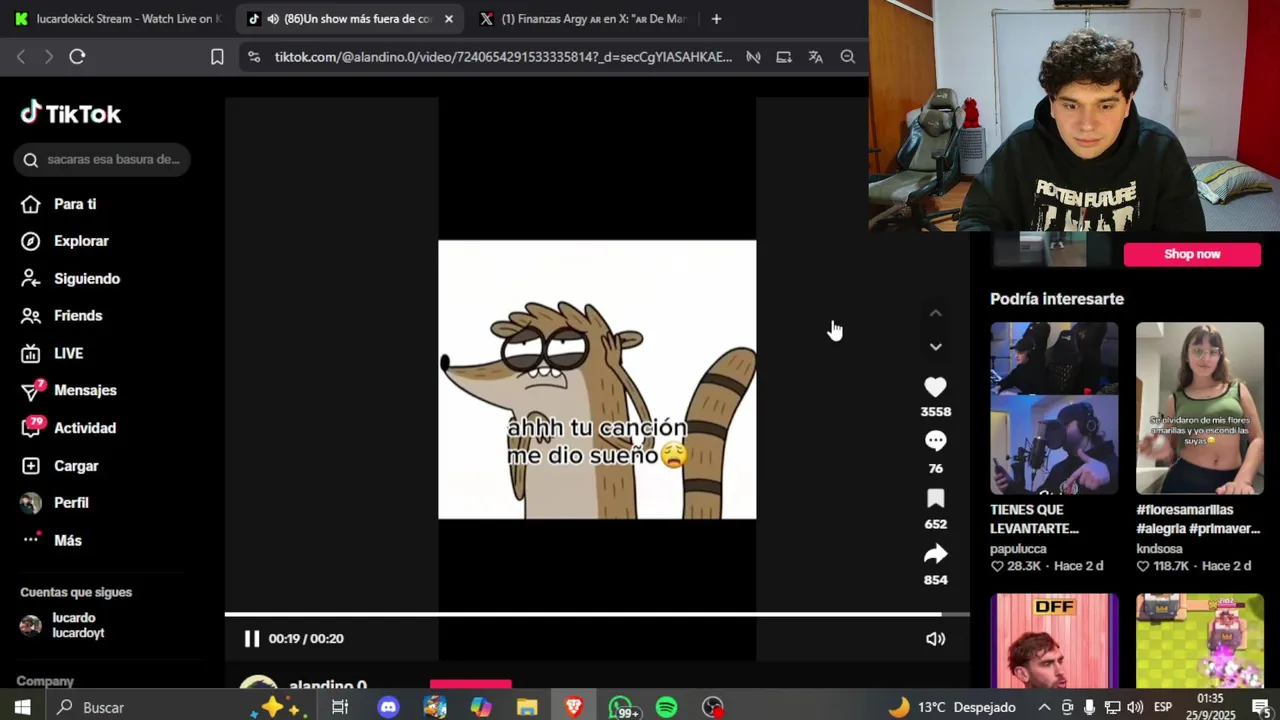Click the Brave shields-off icon in address bar
This screenshot has width=1280, height=720.
click(x=753, y=57)
